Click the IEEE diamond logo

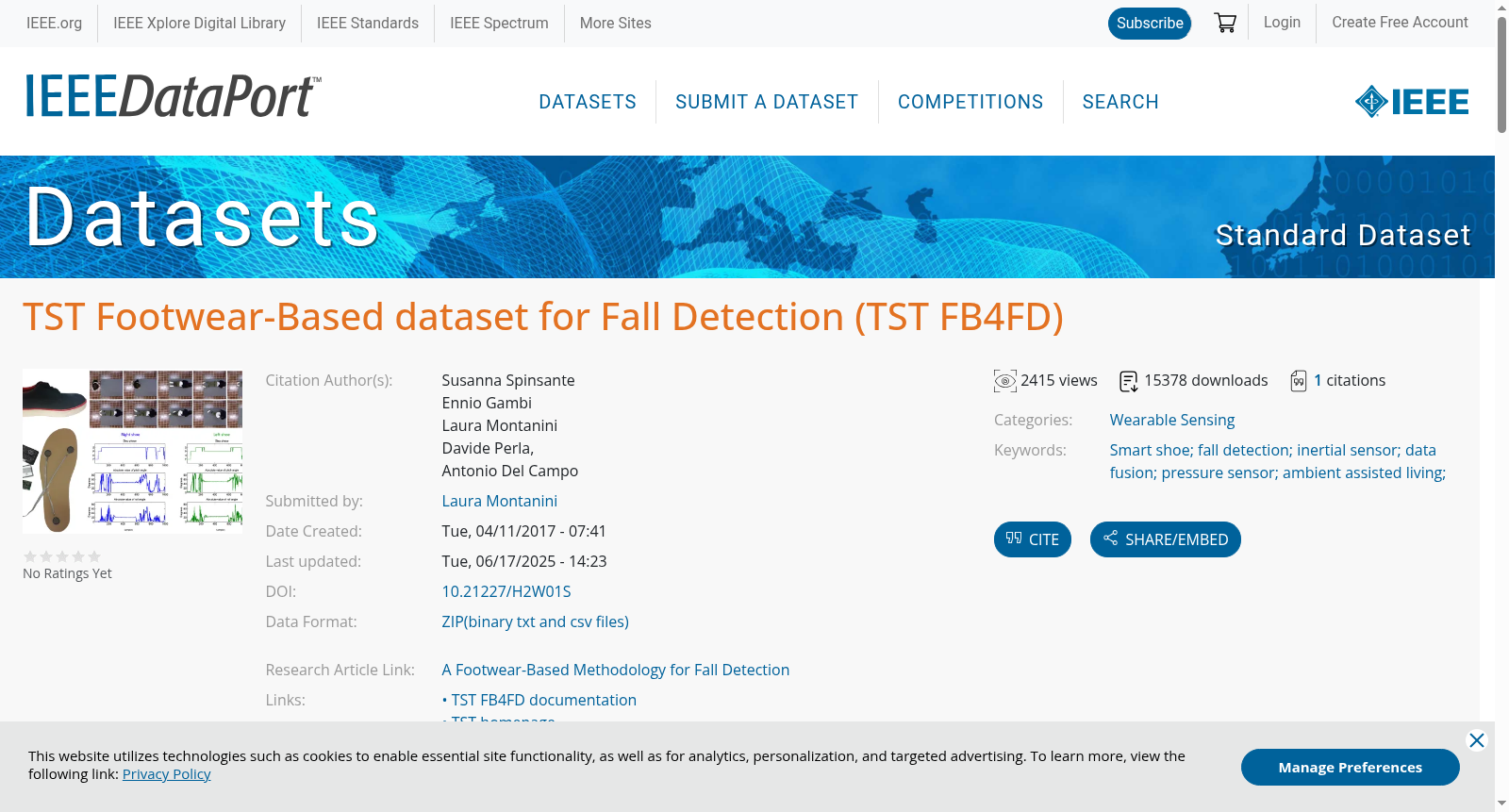(1412, 101)
